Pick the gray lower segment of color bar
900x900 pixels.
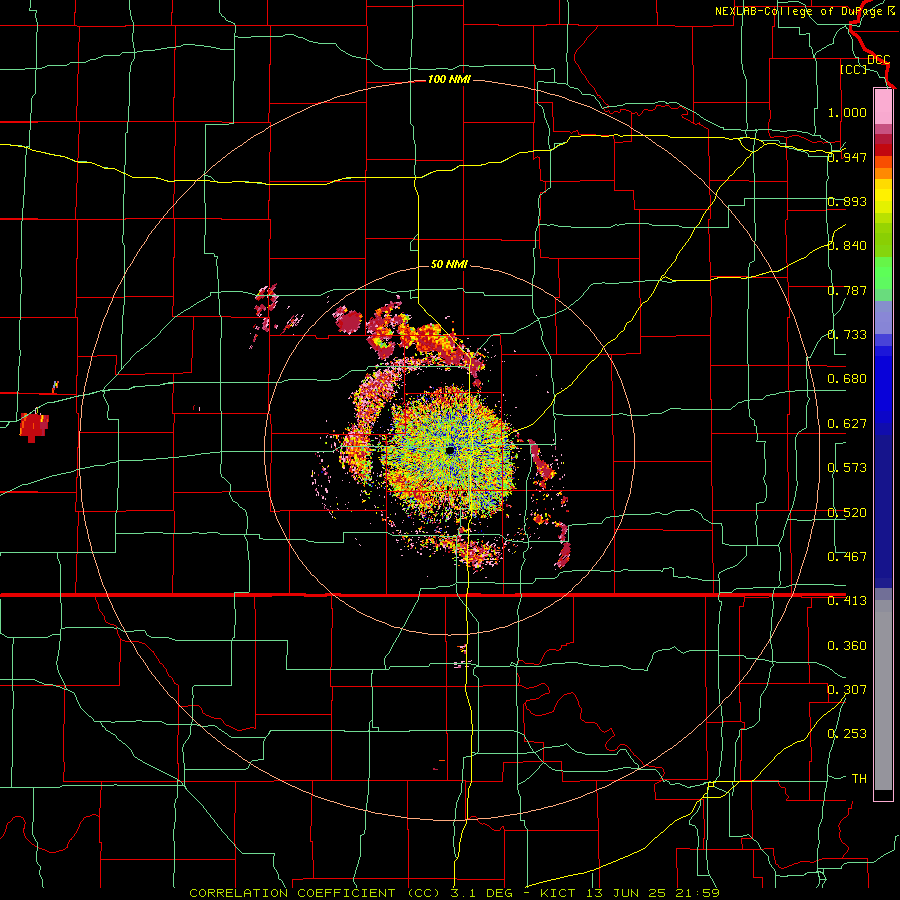883,695
